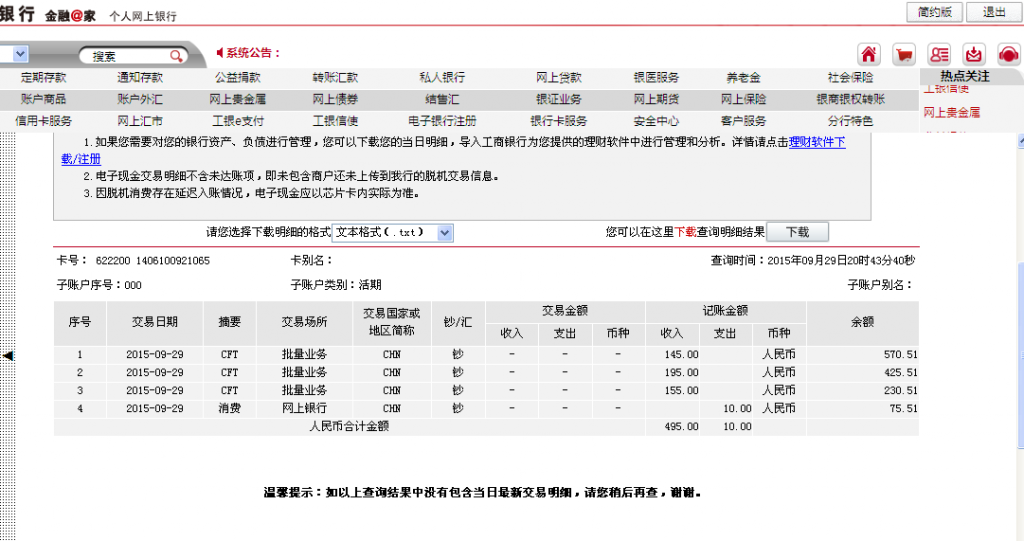Open 转账汇款 menu
The width and height of the screenshot is (1024, 541).
(334, 77)
